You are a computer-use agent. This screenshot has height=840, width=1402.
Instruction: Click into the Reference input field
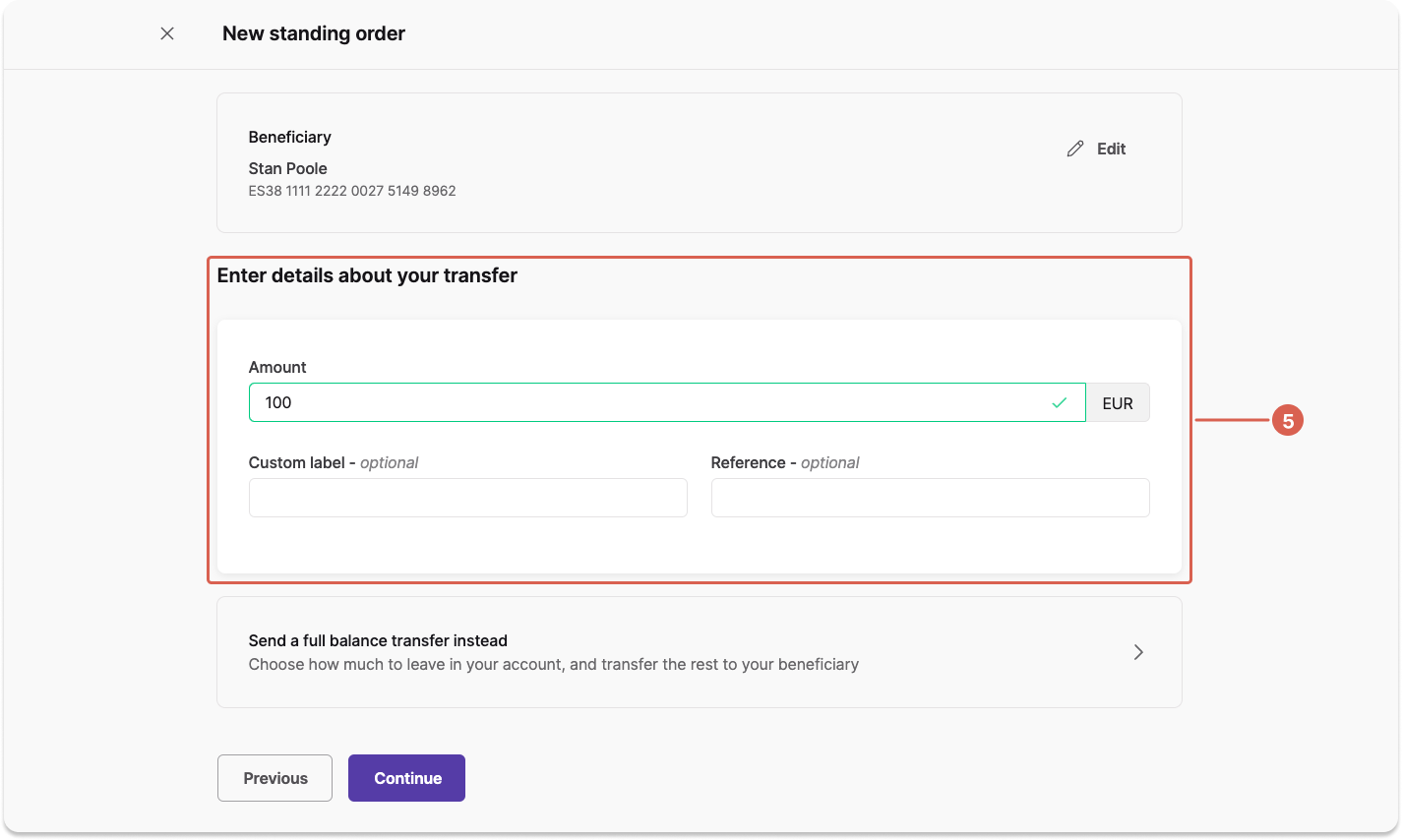(x=930, y=498)
